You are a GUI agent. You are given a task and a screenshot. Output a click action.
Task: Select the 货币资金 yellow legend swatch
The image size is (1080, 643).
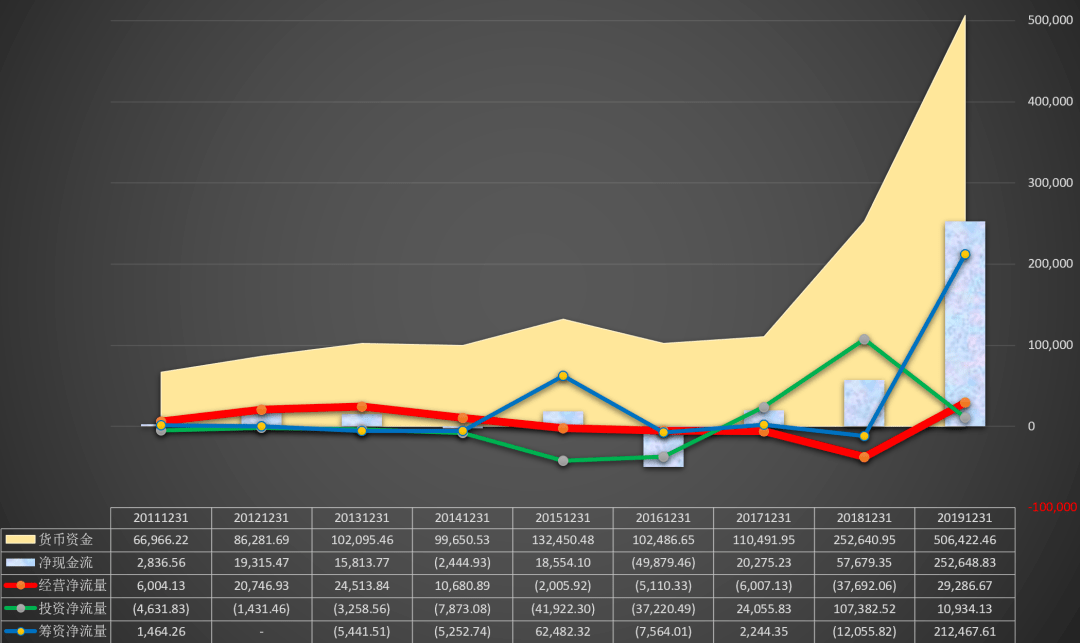click(20, 540)
